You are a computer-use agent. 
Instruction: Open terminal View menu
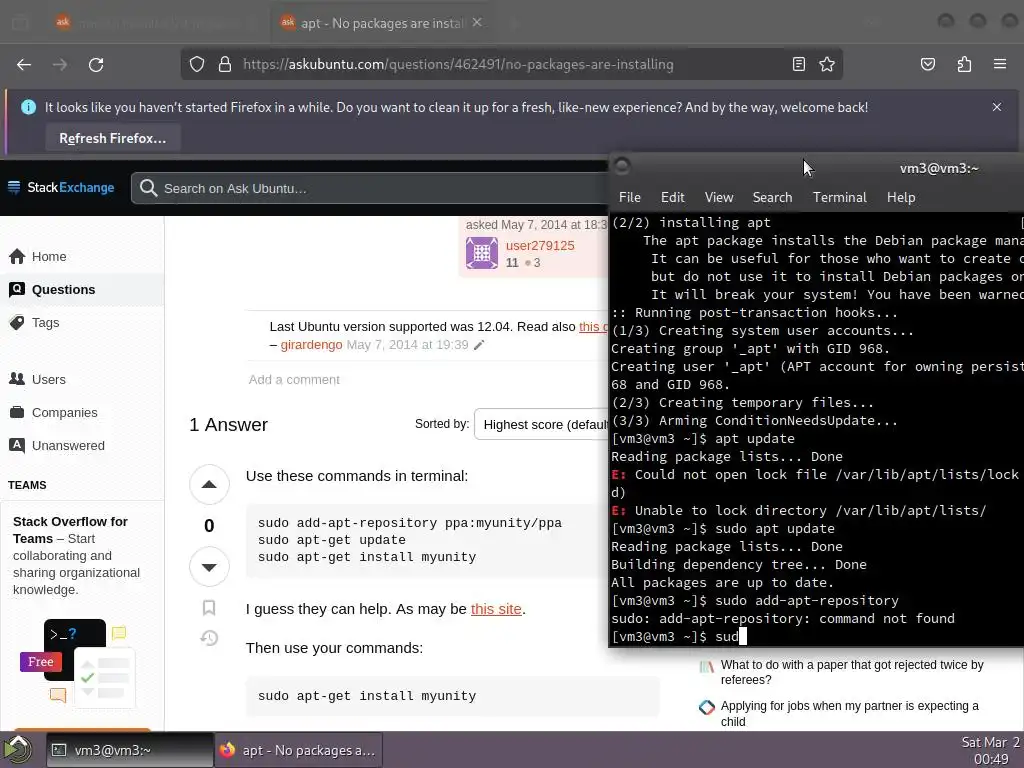(x=719, y=197)
